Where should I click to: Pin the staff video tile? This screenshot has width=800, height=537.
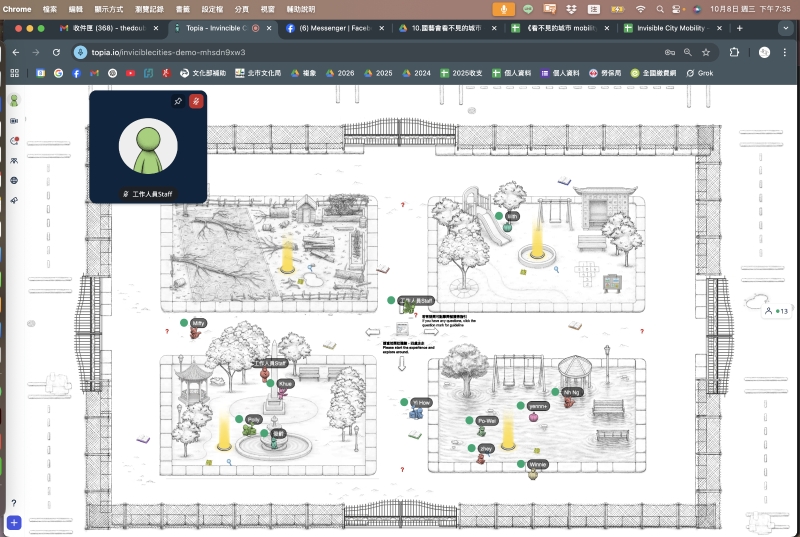click(178, 101)
